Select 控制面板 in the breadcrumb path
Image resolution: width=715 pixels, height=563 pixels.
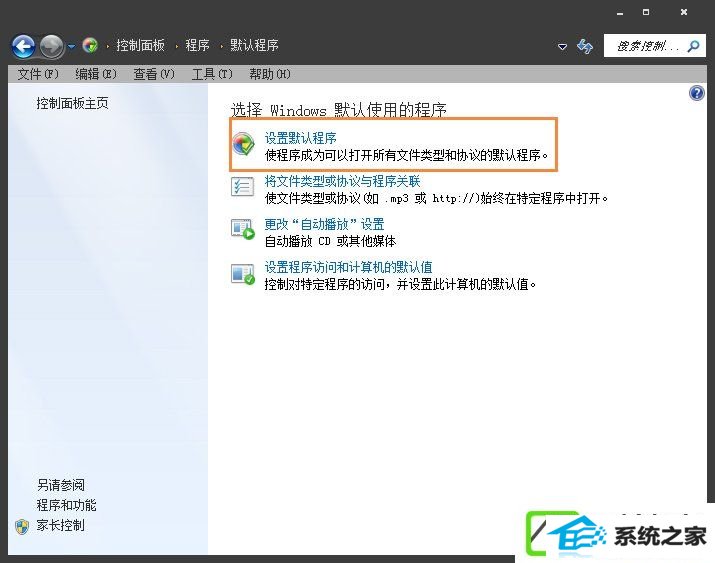[140, 45]
